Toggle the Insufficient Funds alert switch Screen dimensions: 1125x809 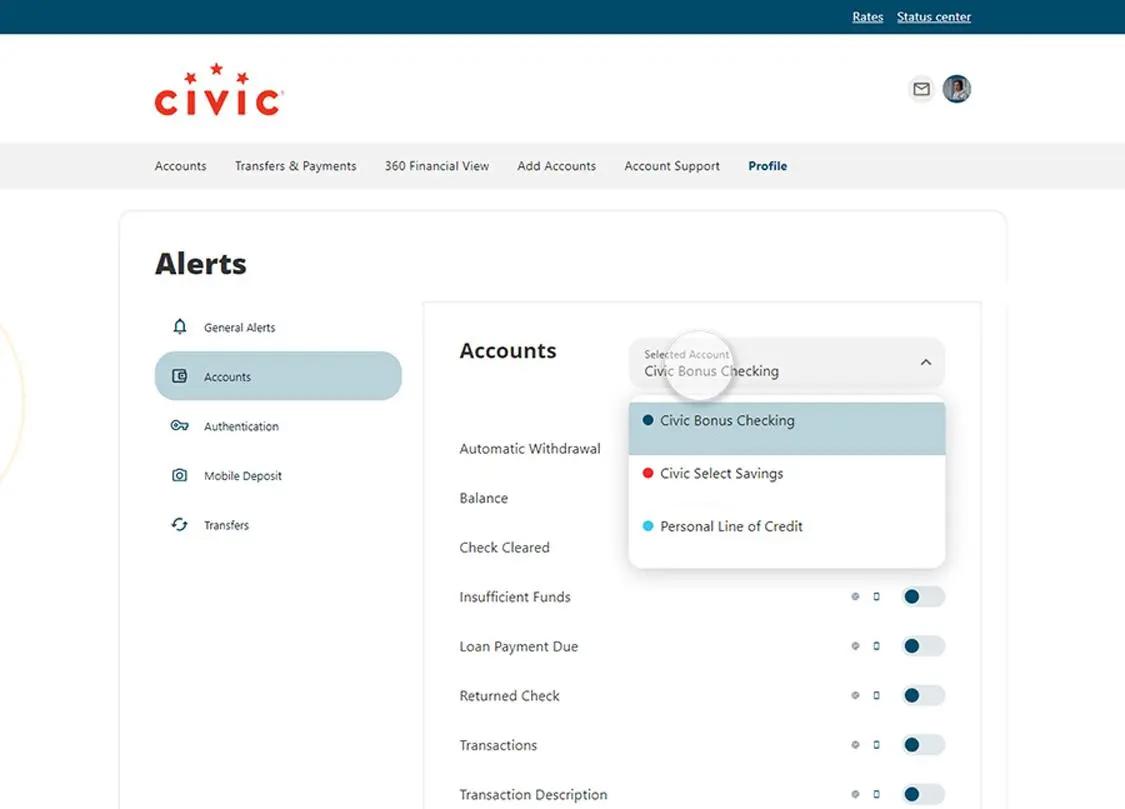tap(921, 596)
